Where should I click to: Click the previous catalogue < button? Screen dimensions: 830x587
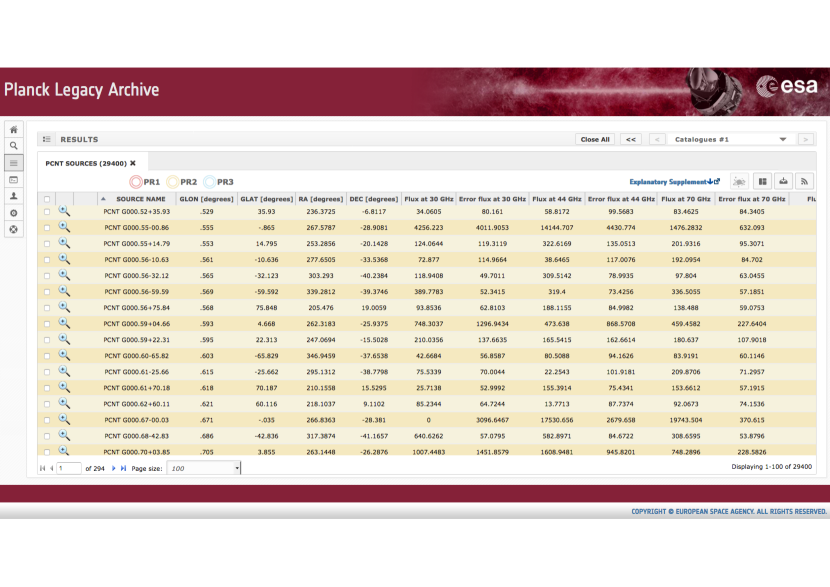(x=657, y=139)
